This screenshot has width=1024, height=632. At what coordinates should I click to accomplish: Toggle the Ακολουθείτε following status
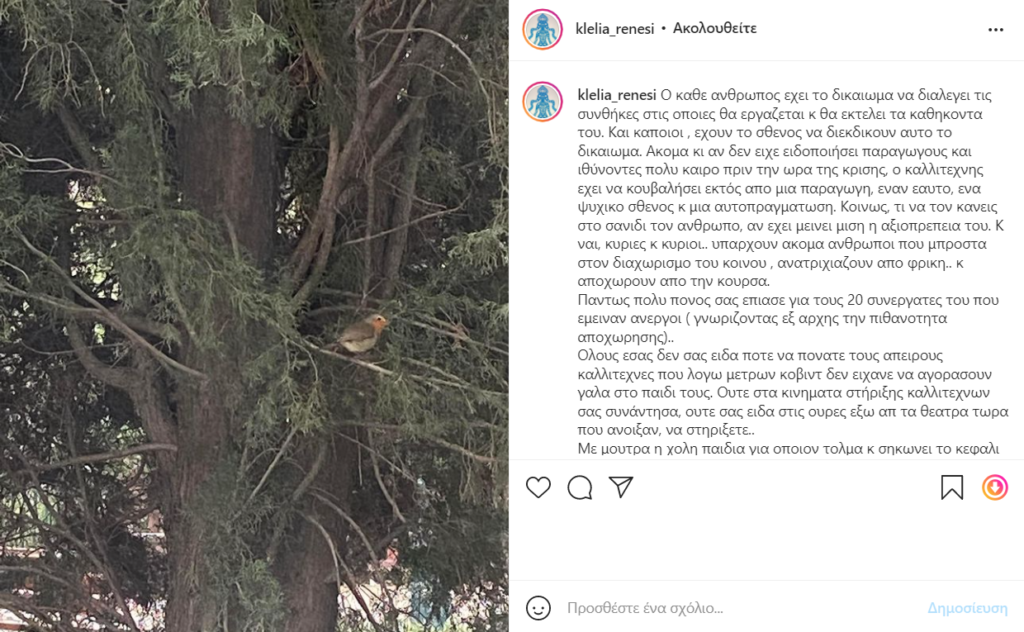[x=714, y=29]
